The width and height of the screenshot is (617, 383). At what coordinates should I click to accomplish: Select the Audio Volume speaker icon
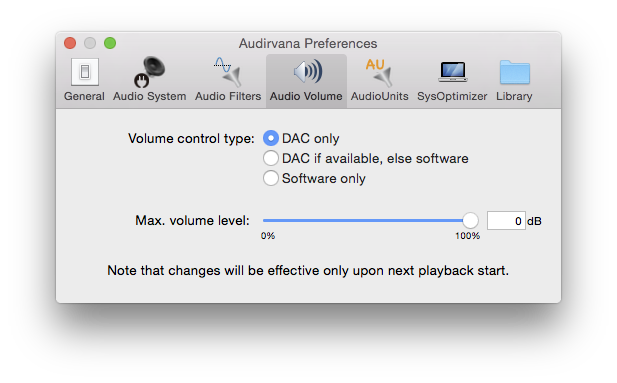pos(308,72)
